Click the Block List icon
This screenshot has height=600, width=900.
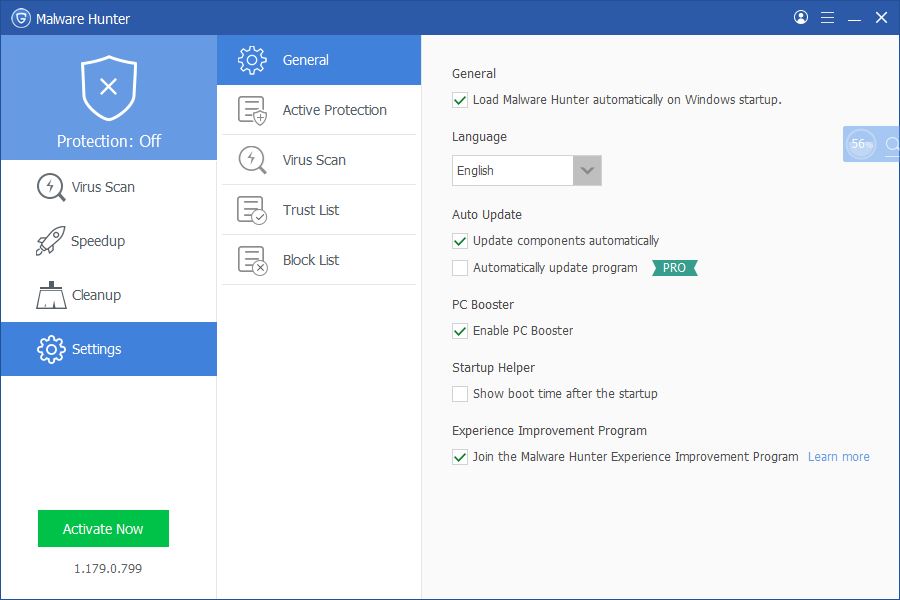(x=252, y=260)
